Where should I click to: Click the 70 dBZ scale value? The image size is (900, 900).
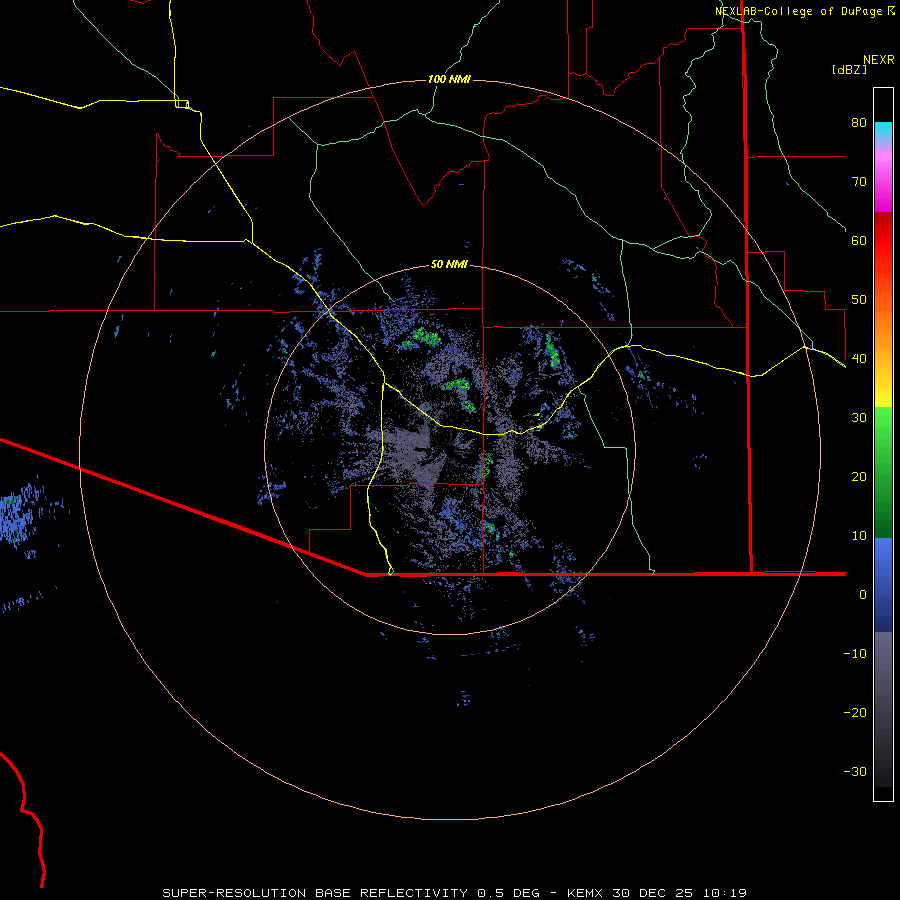[859, 181]
